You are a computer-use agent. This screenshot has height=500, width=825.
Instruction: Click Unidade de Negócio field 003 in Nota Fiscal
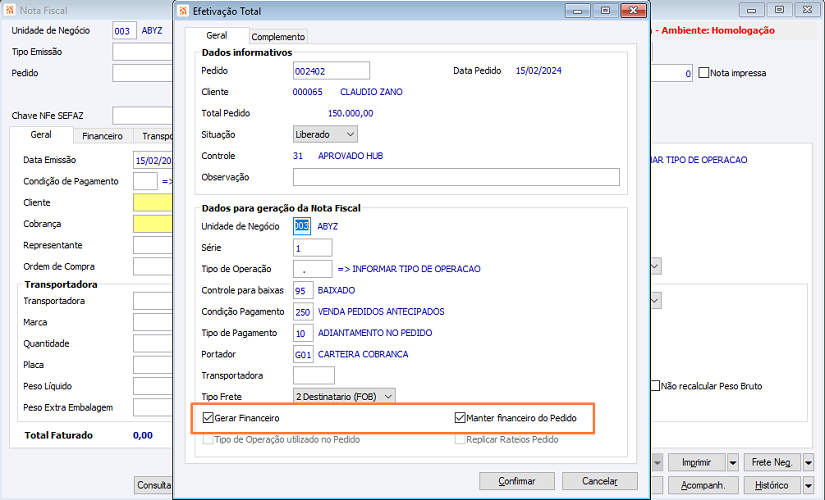[x=125, y=31]
